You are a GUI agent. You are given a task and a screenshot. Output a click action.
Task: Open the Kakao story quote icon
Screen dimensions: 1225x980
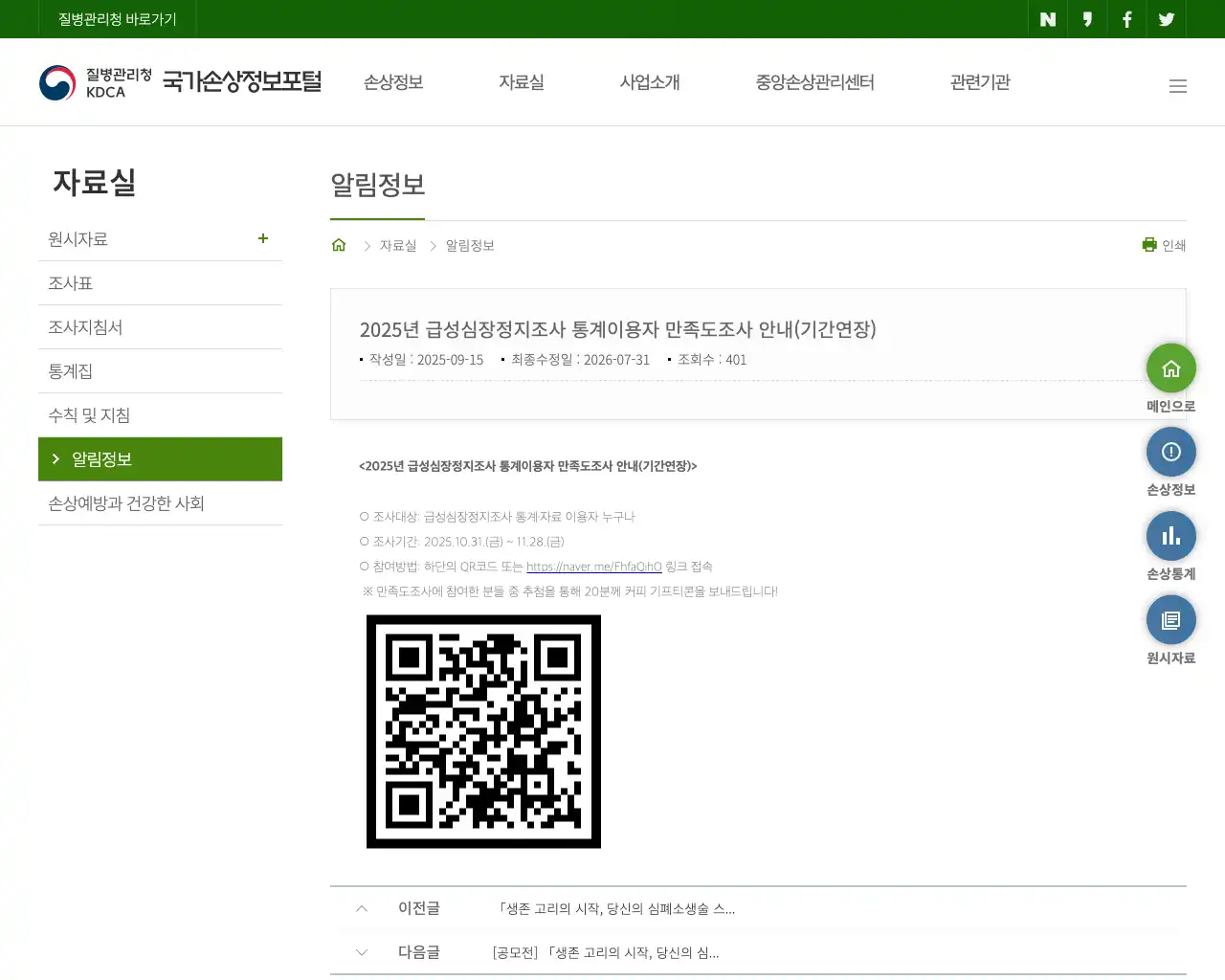coord(1087,19)
